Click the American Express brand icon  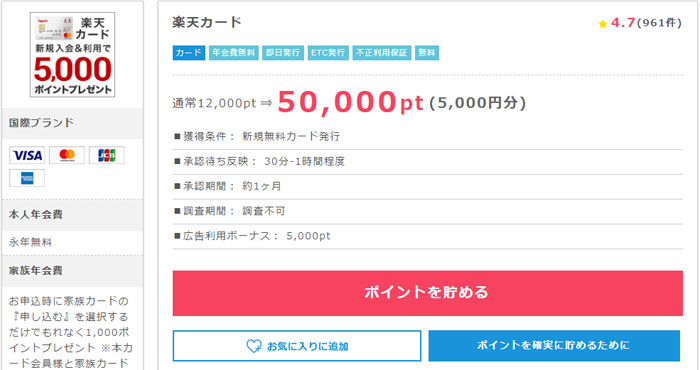pos(27,178)
